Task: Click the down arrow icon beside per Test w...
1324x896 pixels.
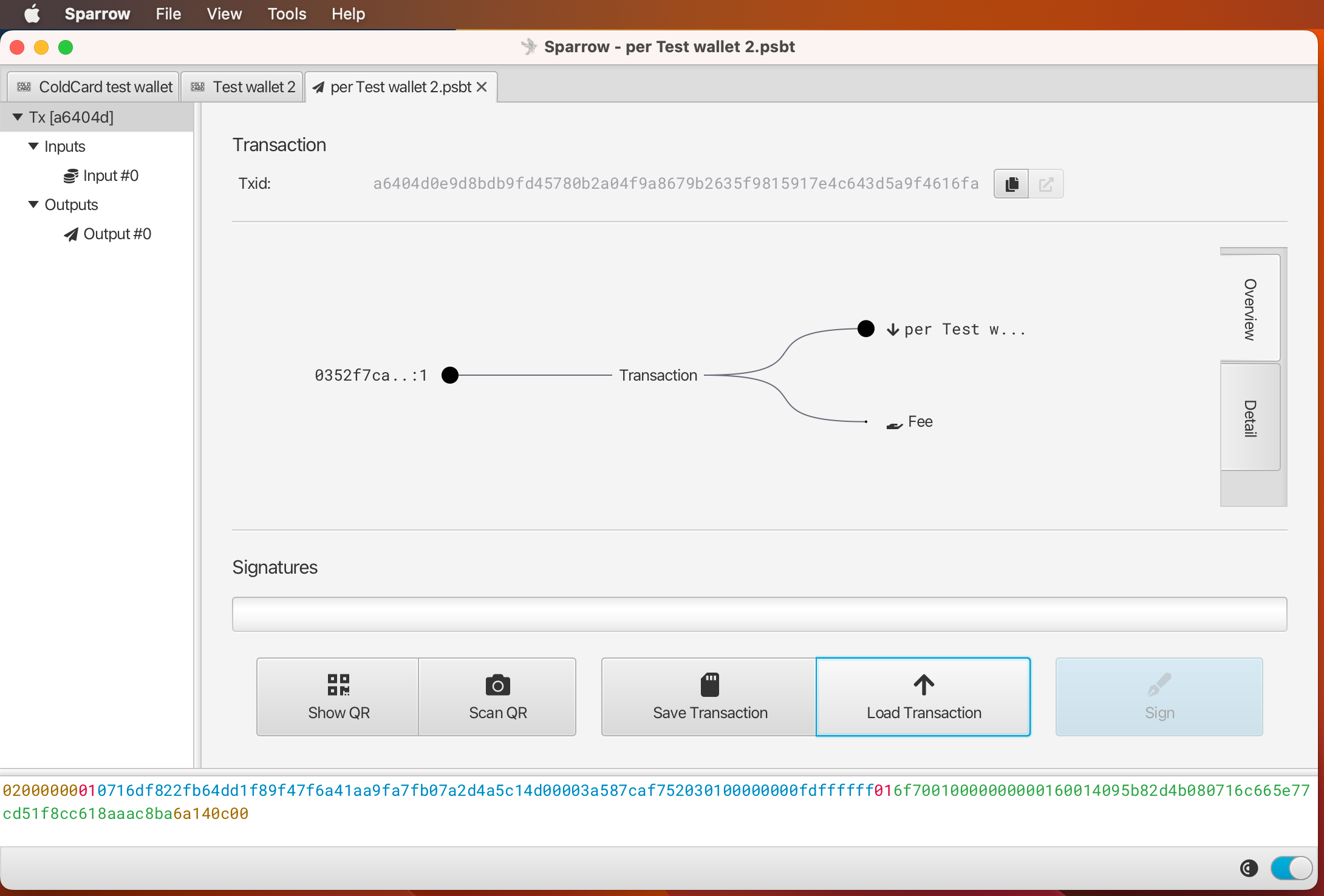Action: [x=893, y=330]
